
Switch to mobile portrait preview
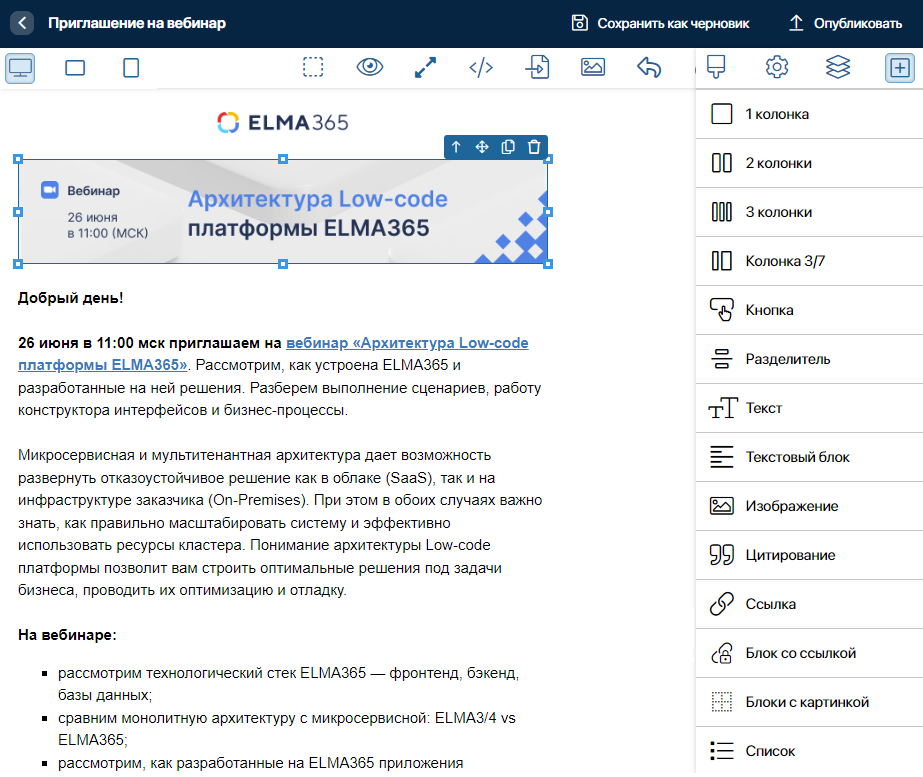[x=131, y=68]
